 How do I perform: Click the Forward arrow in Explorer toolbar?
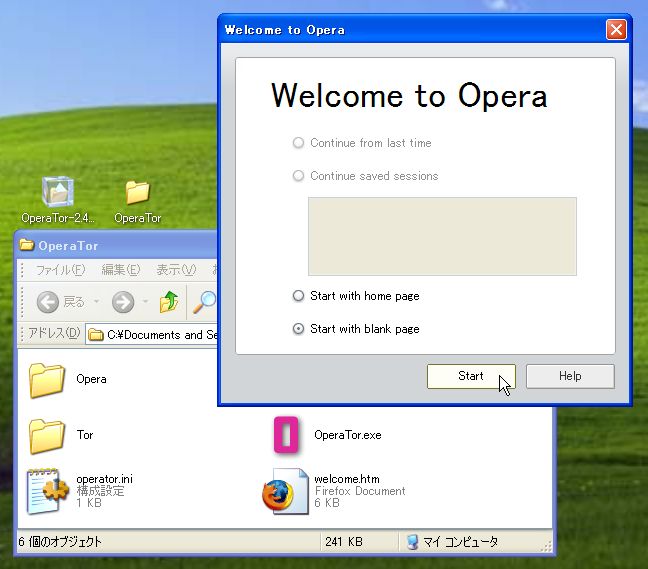123,302
